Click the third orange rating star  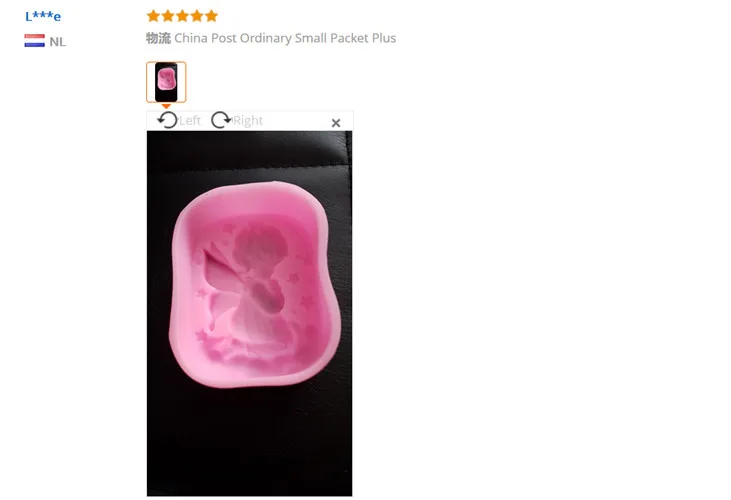point(182,16)
